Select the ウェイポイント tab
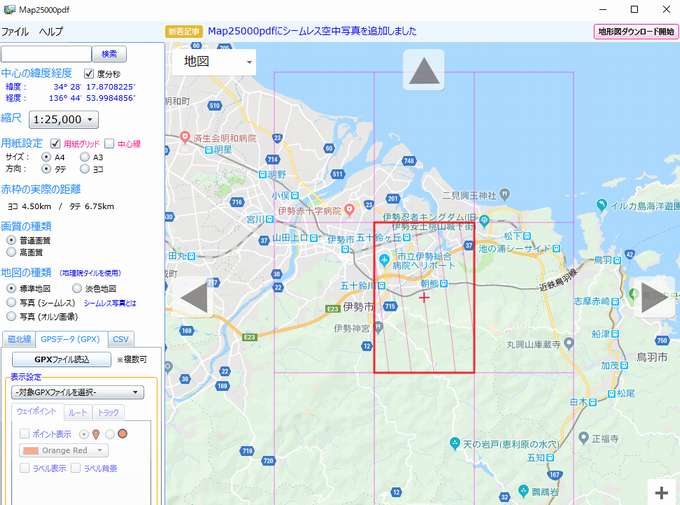Viewport: 680px width, 505px height. [36, 411]
